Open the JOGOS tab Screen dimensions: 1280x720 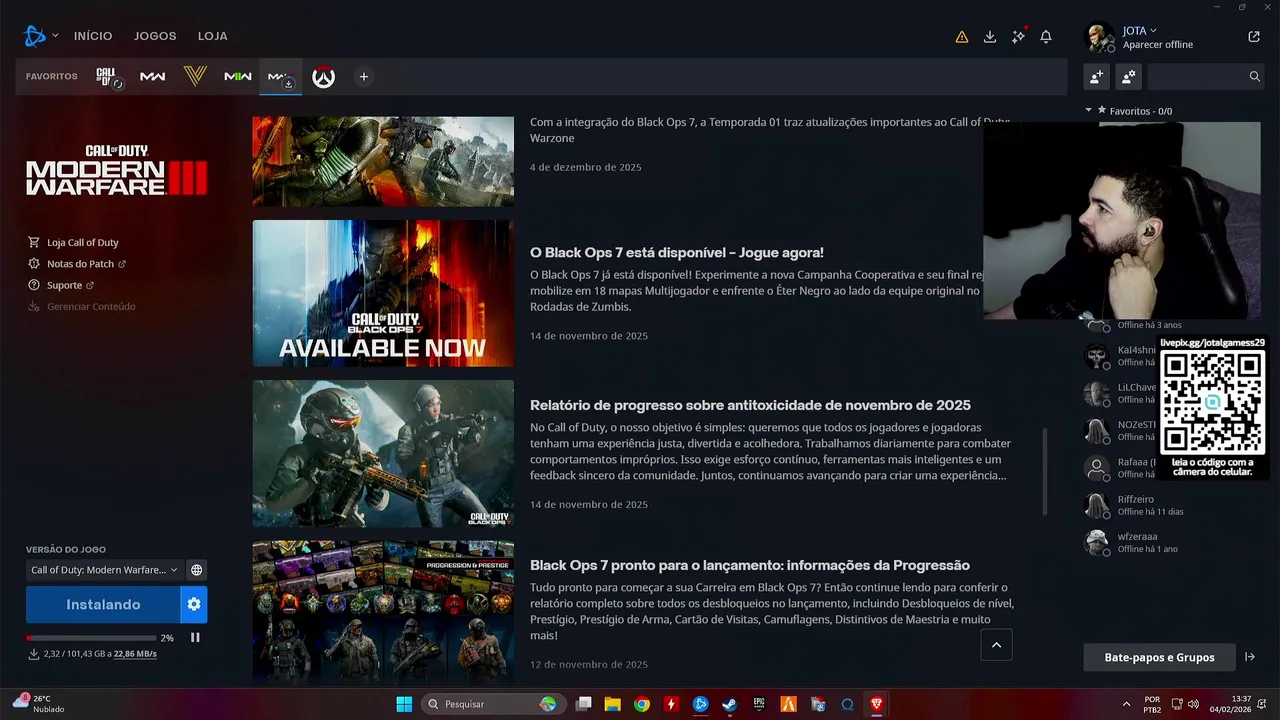(155, 36)
